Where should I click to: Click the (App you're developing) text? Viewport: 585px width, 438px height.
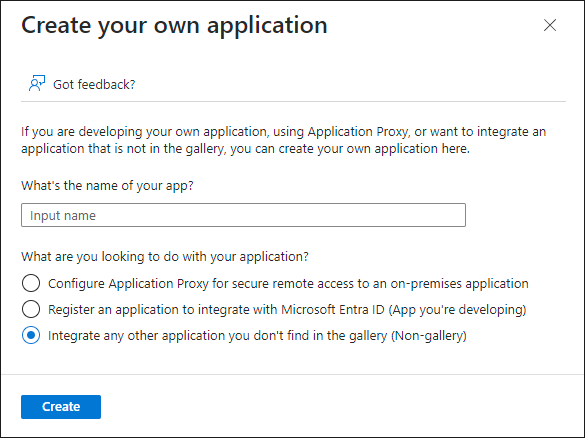[x=457, y=310]
